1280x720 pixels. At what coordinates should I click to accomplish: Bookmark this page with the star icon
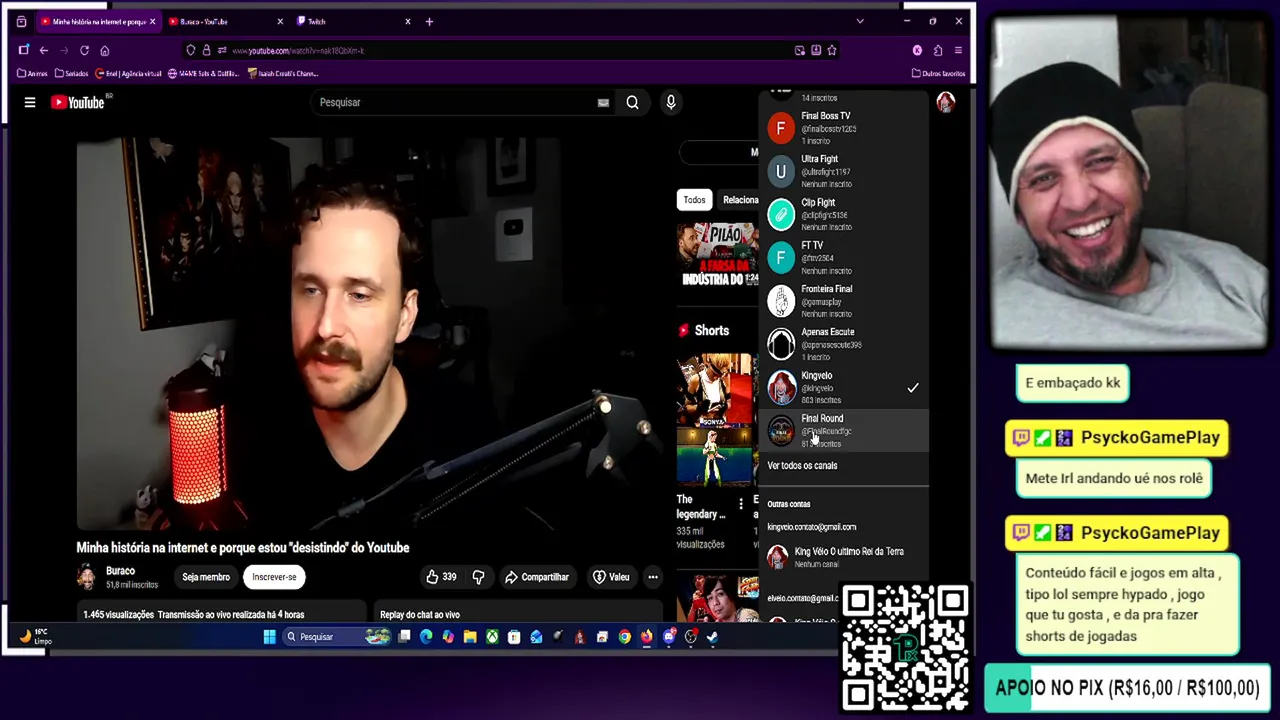click(832, 50)
